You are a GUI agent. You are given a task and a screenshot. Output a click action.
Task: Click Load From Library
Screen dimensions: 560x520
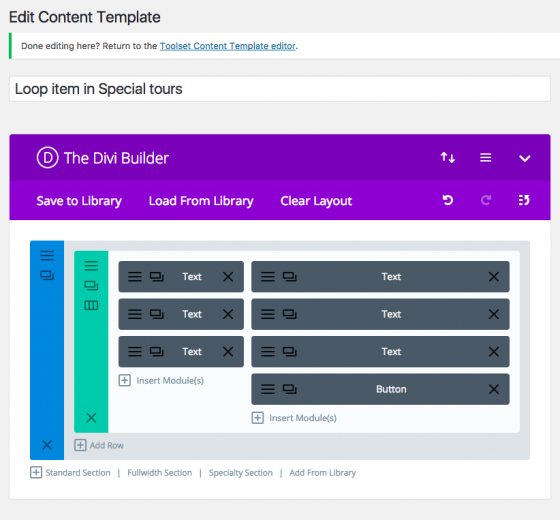coord(201,201)
